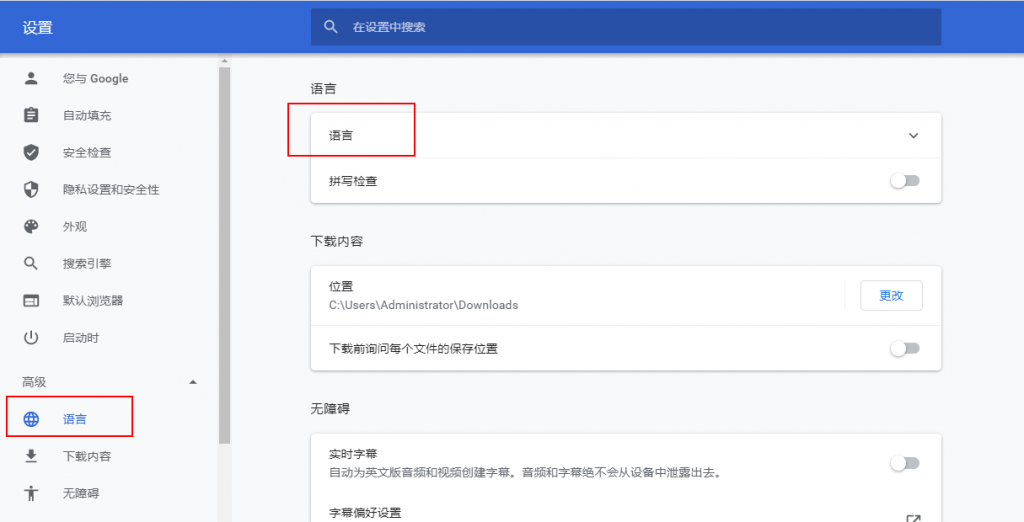
Task: Expand the 语言 row chevron
Action: point(912,136)
